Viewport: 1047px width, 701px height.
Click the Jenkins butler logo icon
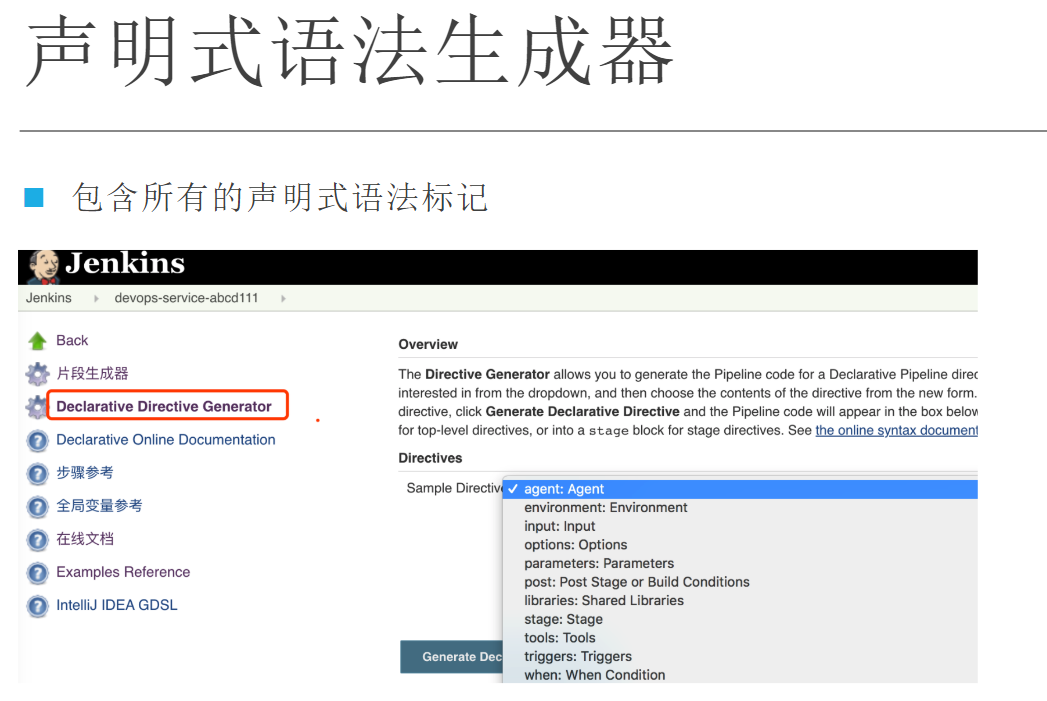pos(44,267)
